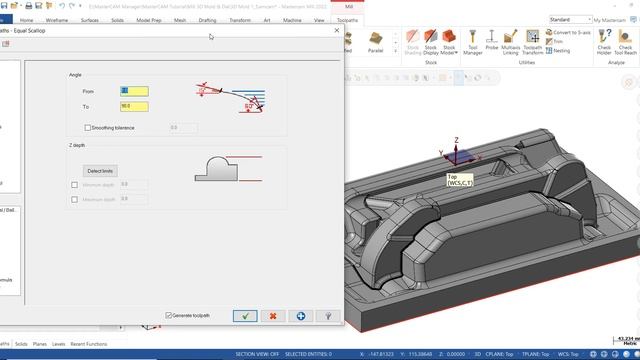Image resolution: width=640 pixels, height=360 pixels.
Task: Click the Multiaxis Linking icon
Action: [x=510, y=42]
